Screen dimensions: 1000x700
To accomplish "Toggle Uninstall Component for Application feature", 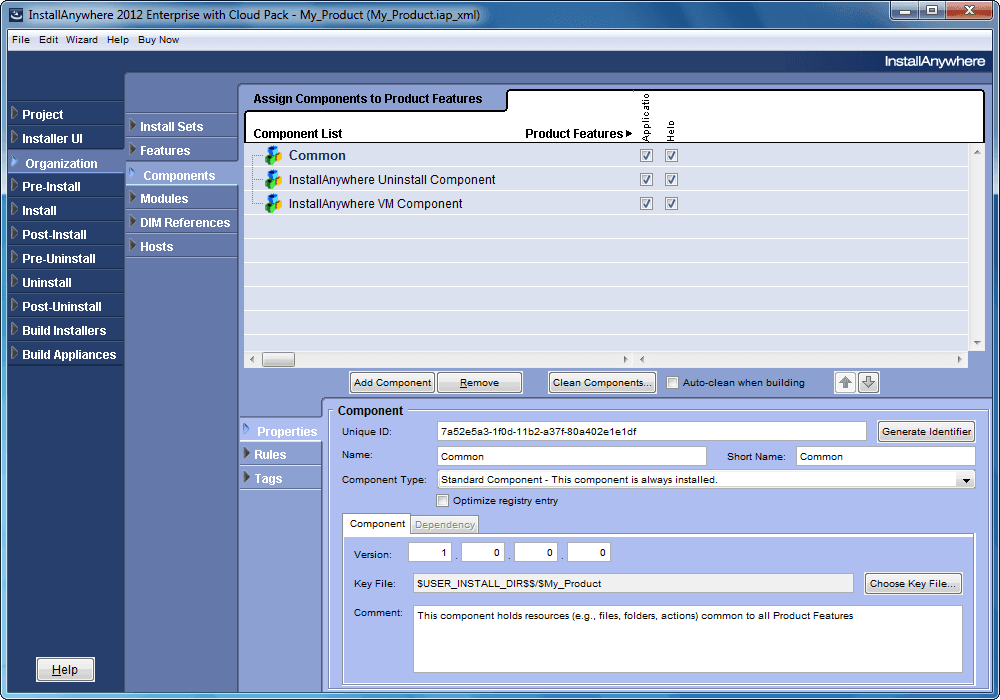I will pos(646,180).
